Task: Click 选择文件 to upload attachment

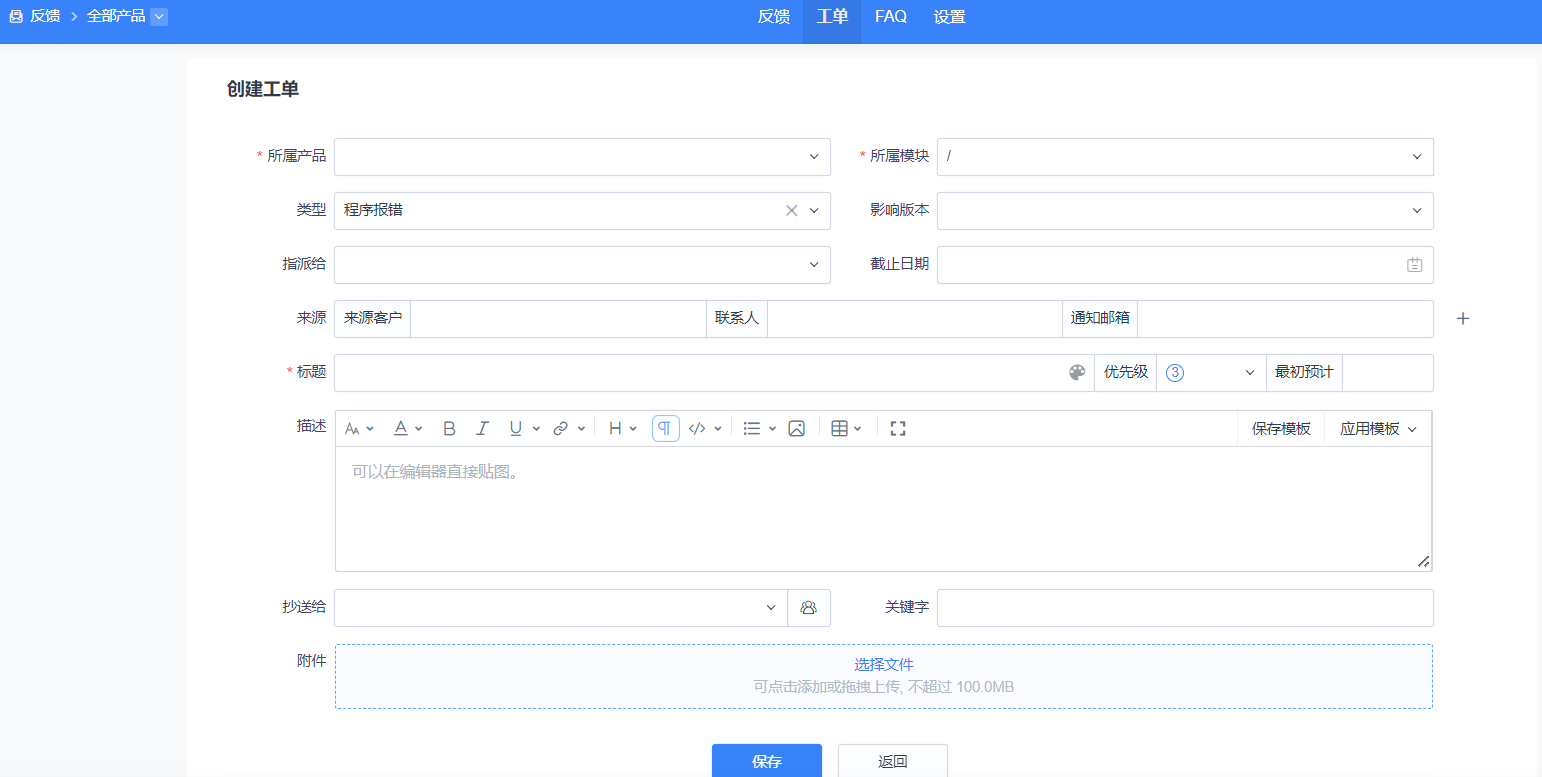Action: 883,665
